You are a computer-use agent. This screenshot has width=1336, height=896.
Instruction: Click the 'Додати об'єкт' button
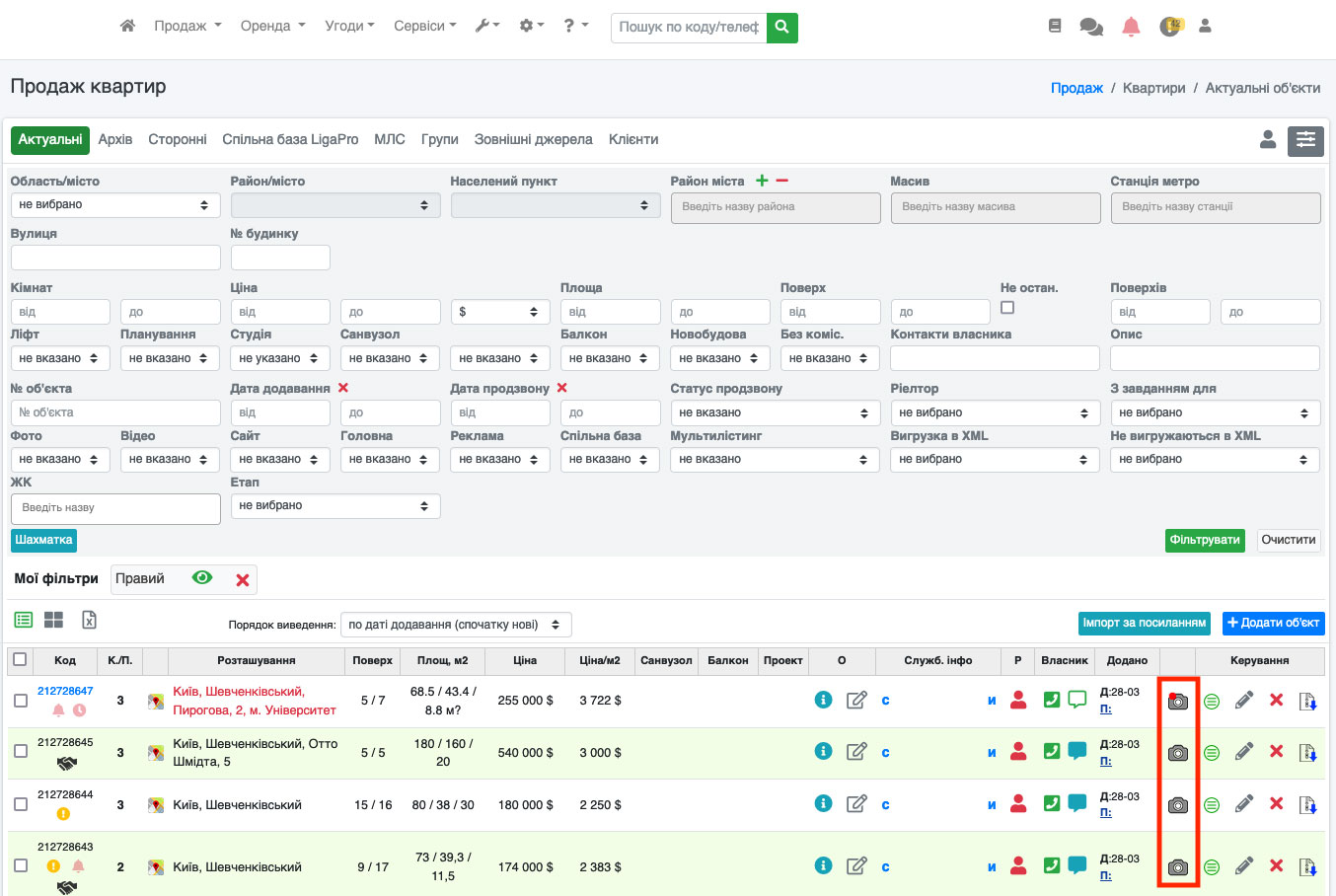pyautogui.click(x=1273, y=623)
